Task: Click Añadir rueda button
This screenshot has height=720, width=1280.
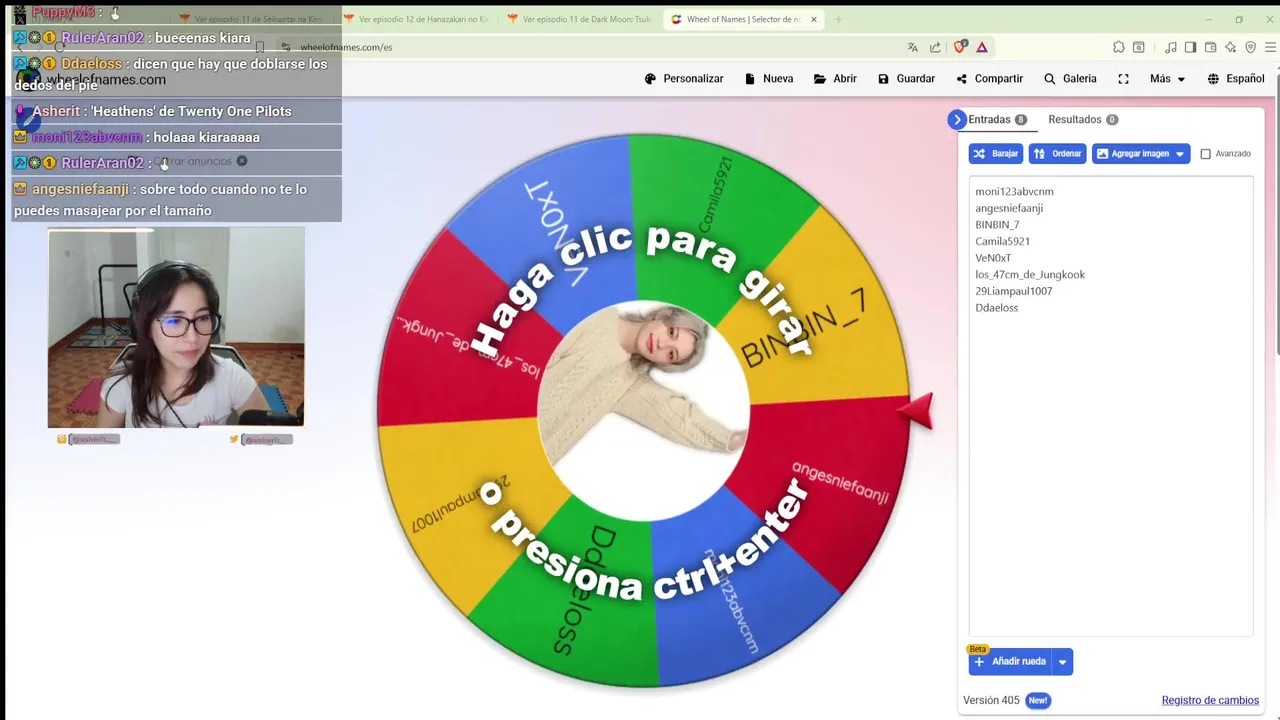Action: [1009, 662]
